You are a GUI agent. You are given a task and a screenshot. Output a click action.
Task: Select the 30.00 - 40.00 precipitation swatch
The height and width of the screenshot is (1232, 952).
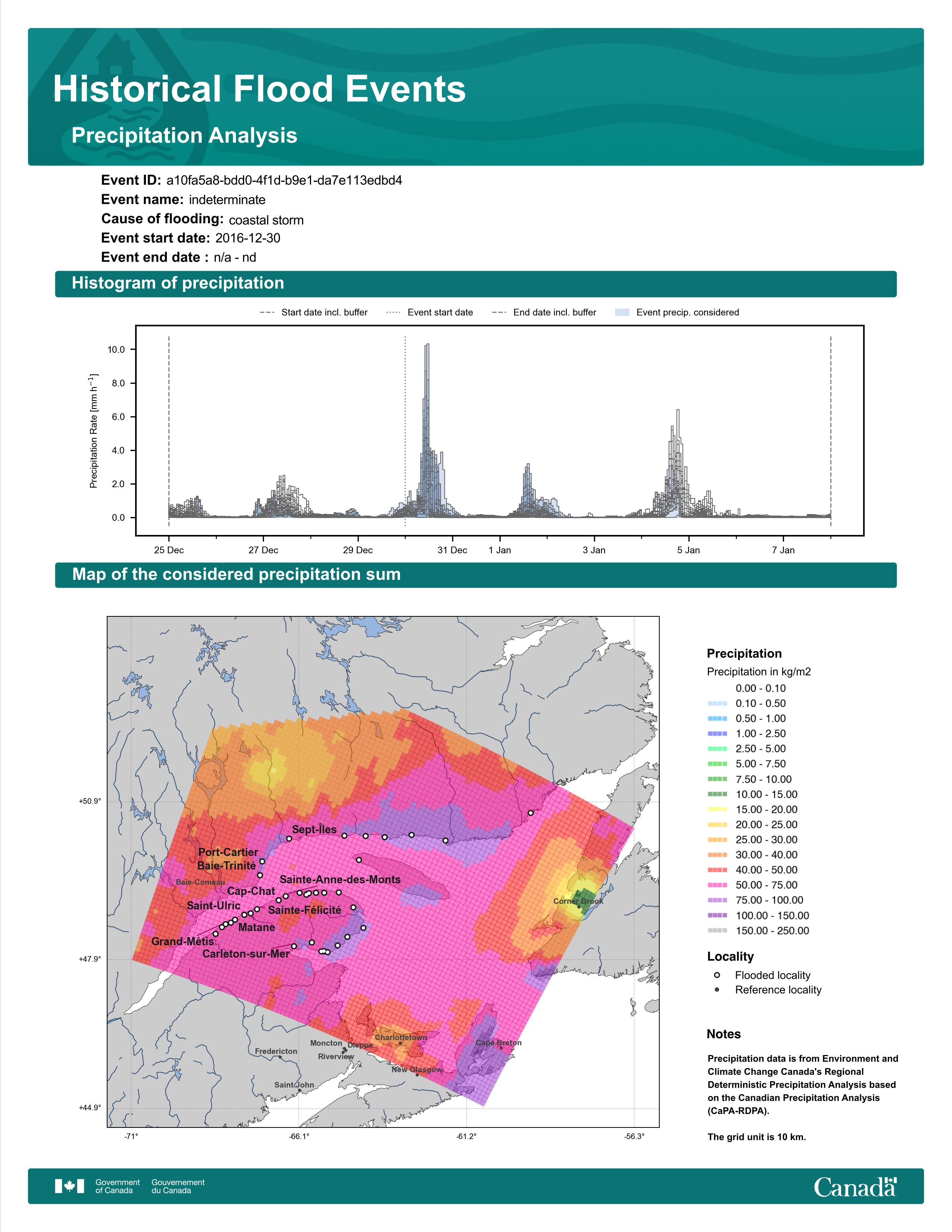717,855
